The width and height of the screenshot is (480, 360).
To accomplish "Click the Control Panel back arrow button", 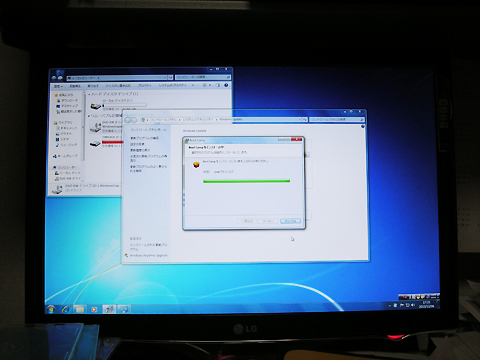I will (x=127, y=120).
